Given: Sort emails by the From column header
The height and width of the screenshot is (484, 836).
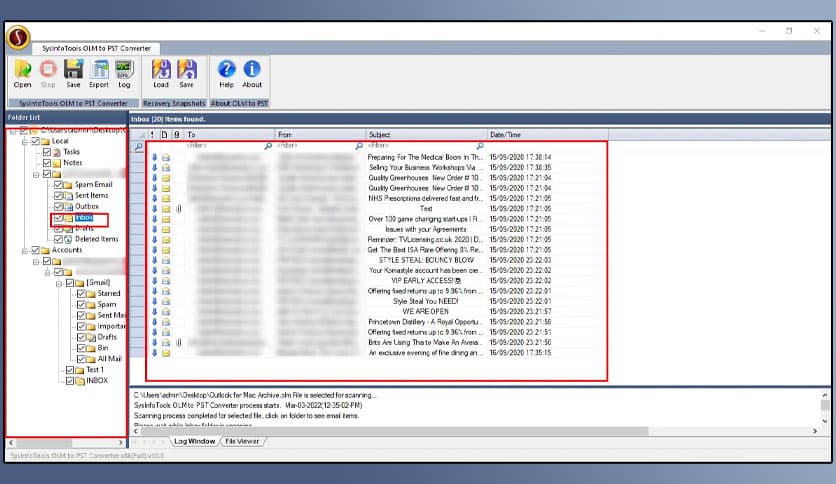Looking at the screenshot, I should point(320,135).
